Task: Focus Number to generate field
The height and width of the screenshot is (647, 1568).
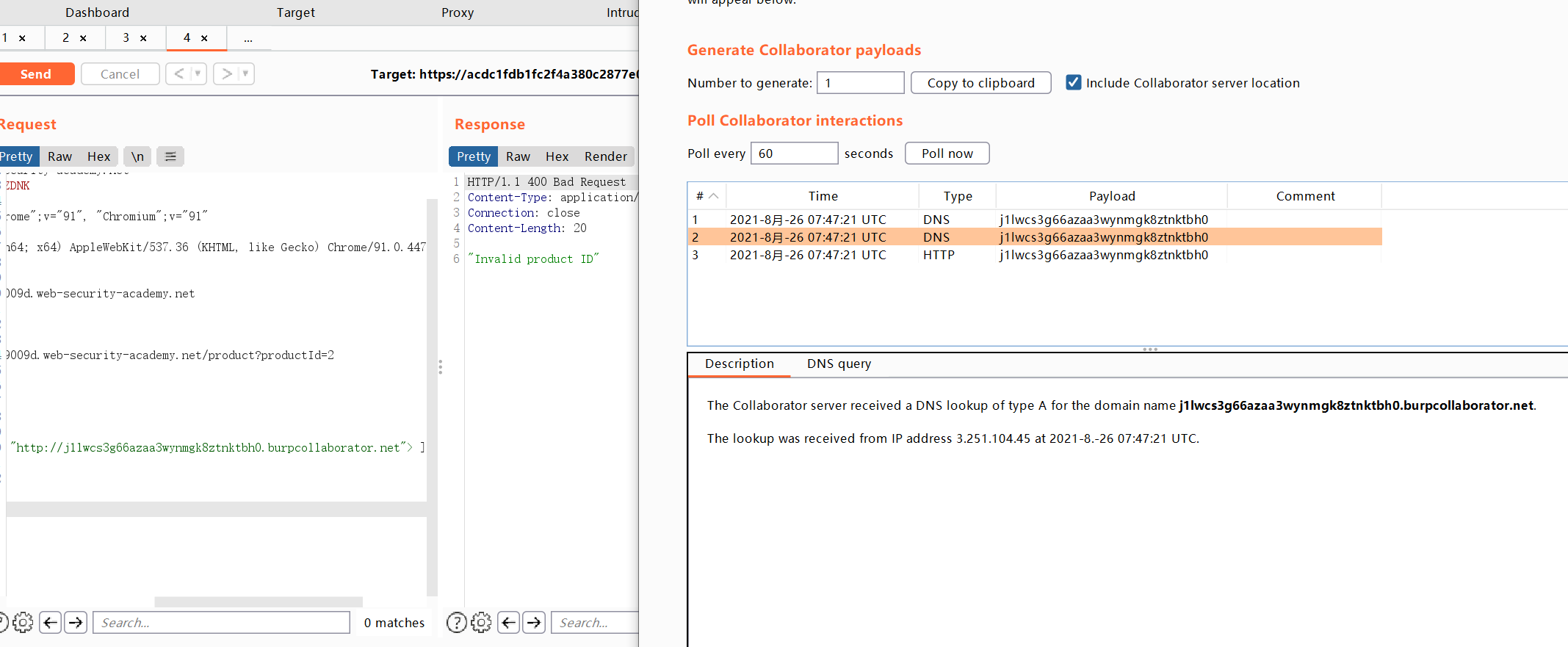Action: click(x=860, y=83)
